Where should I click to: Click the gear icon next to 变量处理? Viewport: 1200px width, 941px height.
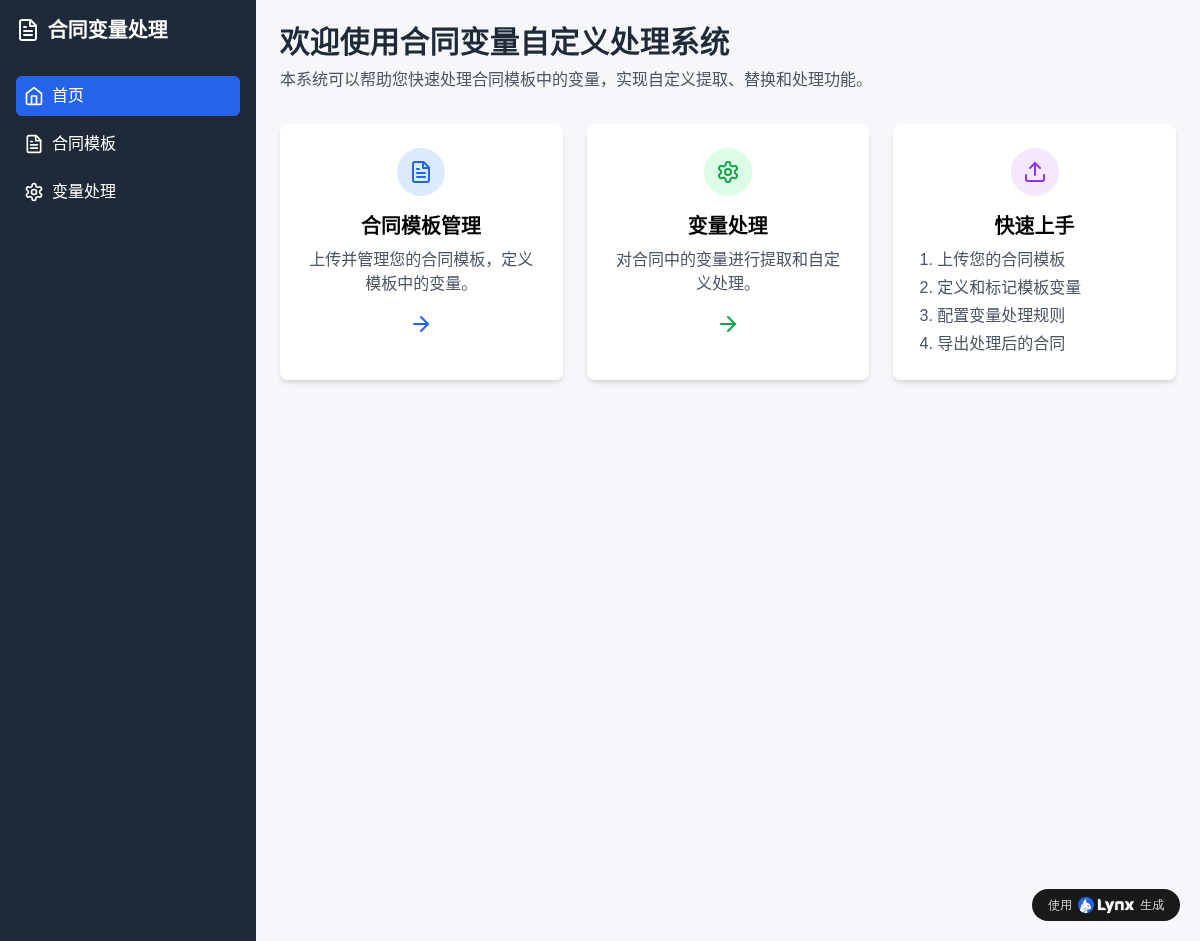click(34, 192)
